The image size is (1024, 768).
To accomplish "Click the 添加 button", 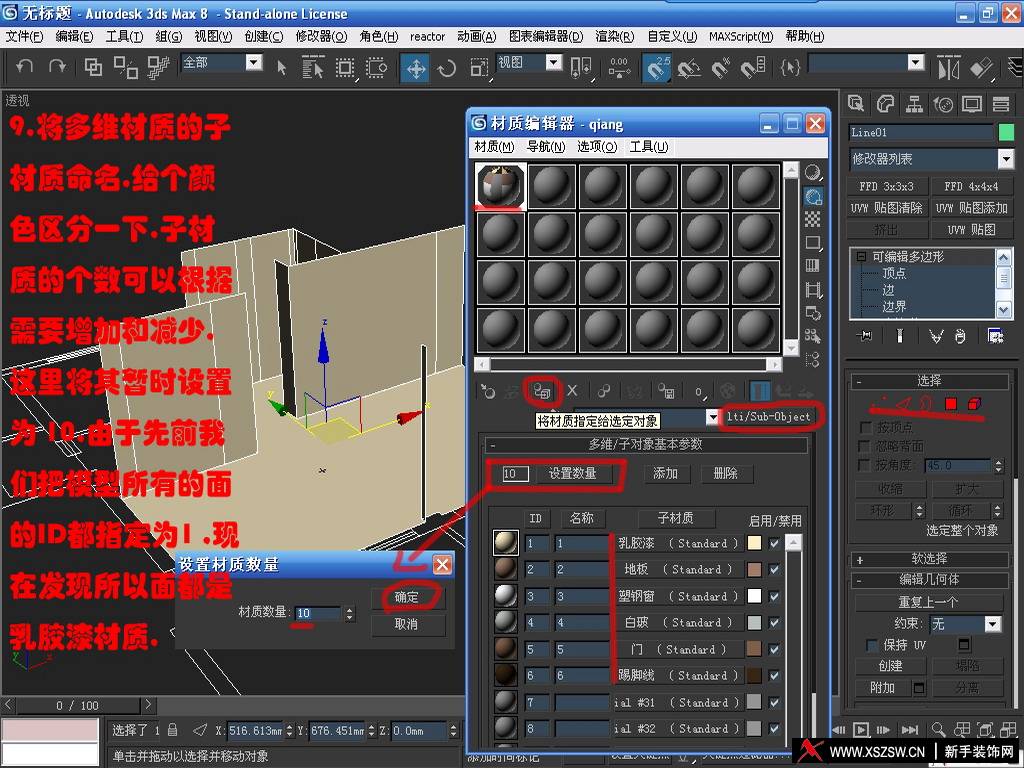I will (x=665, y=473).
